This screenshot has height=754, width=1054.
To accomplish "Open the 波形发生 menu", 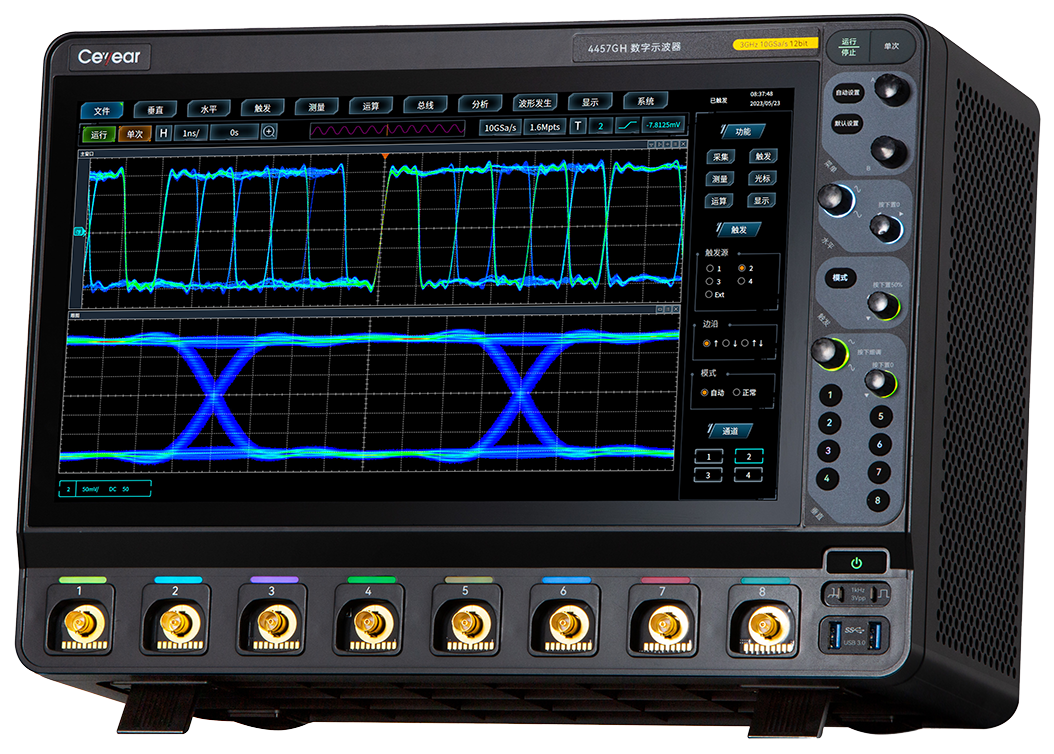I will 537,103.
